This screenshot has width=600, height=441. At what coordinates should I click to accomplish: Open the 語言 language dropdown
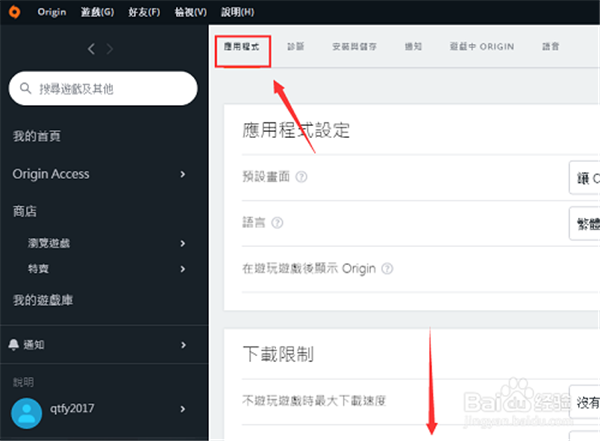click(584, 223)
